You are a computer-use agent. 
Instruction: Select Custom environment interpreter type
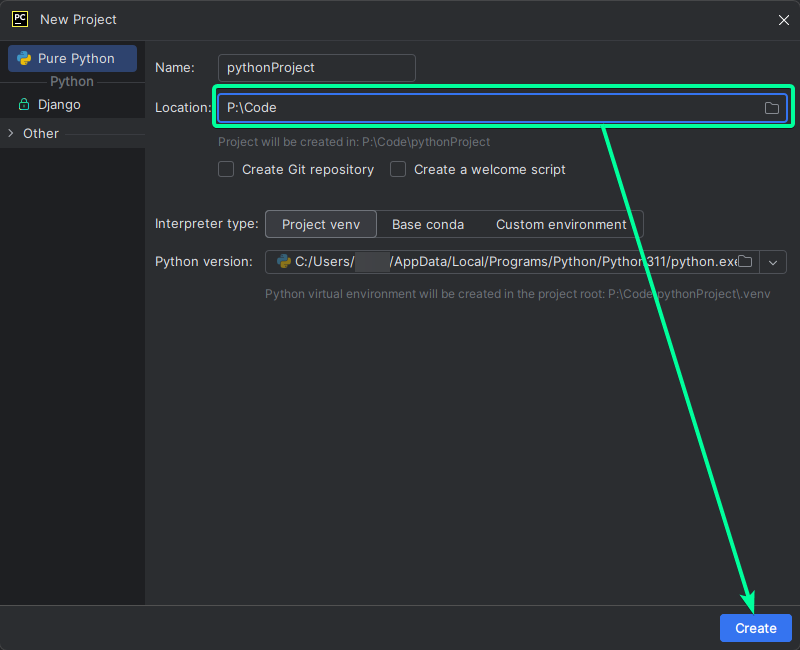[x=561, y=224]
